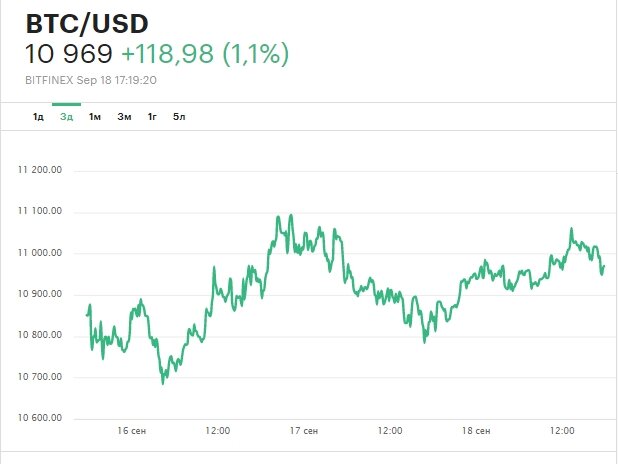618x464 pixels.
Task: Click the 11 100.00 axis label
Action: (x=40, y=211)
